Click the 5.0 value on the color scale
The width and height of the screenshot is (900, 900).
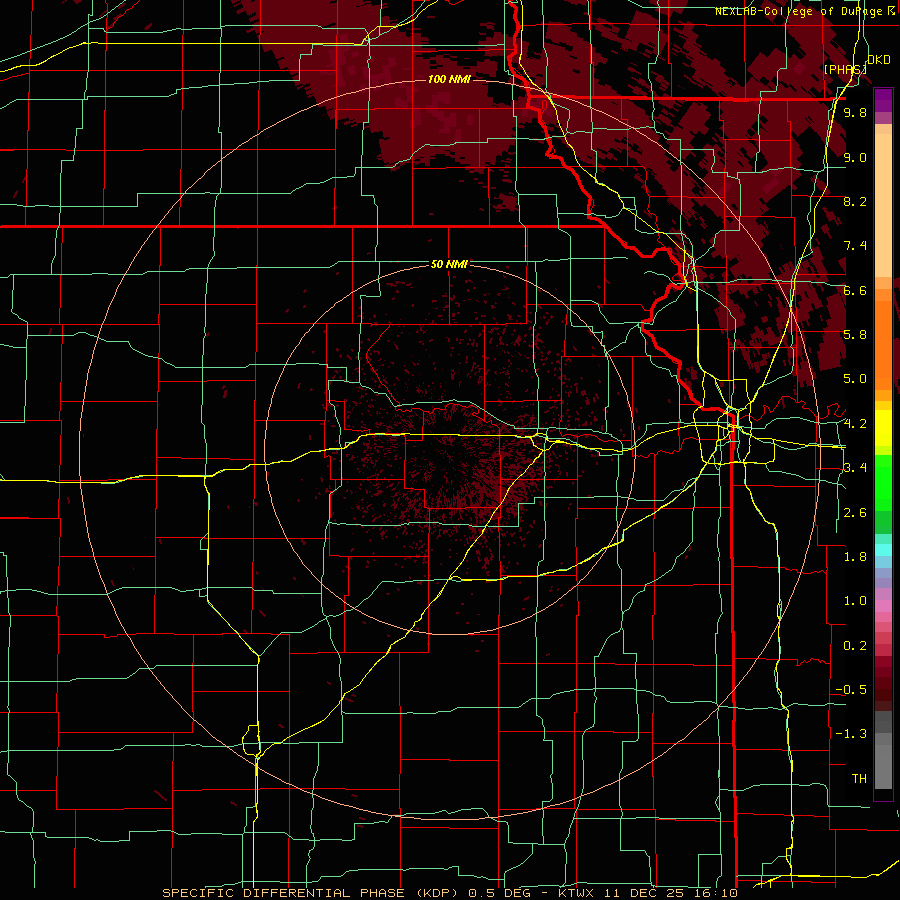pyautogui.click(x=855, y=379)
